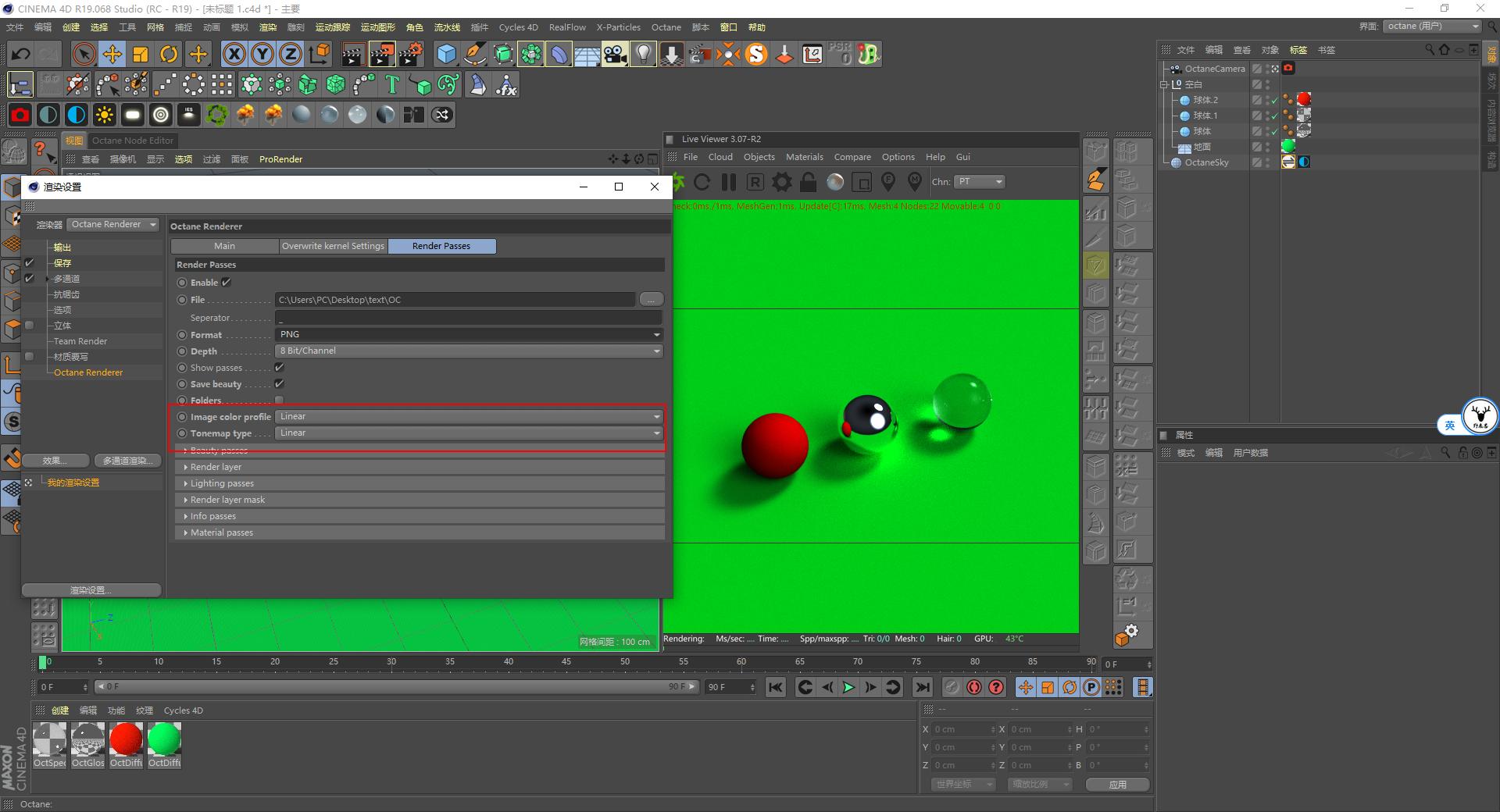1500x812 pixels.
Task: Disable the Show passes checkbox
Action: tap(278, 367)
